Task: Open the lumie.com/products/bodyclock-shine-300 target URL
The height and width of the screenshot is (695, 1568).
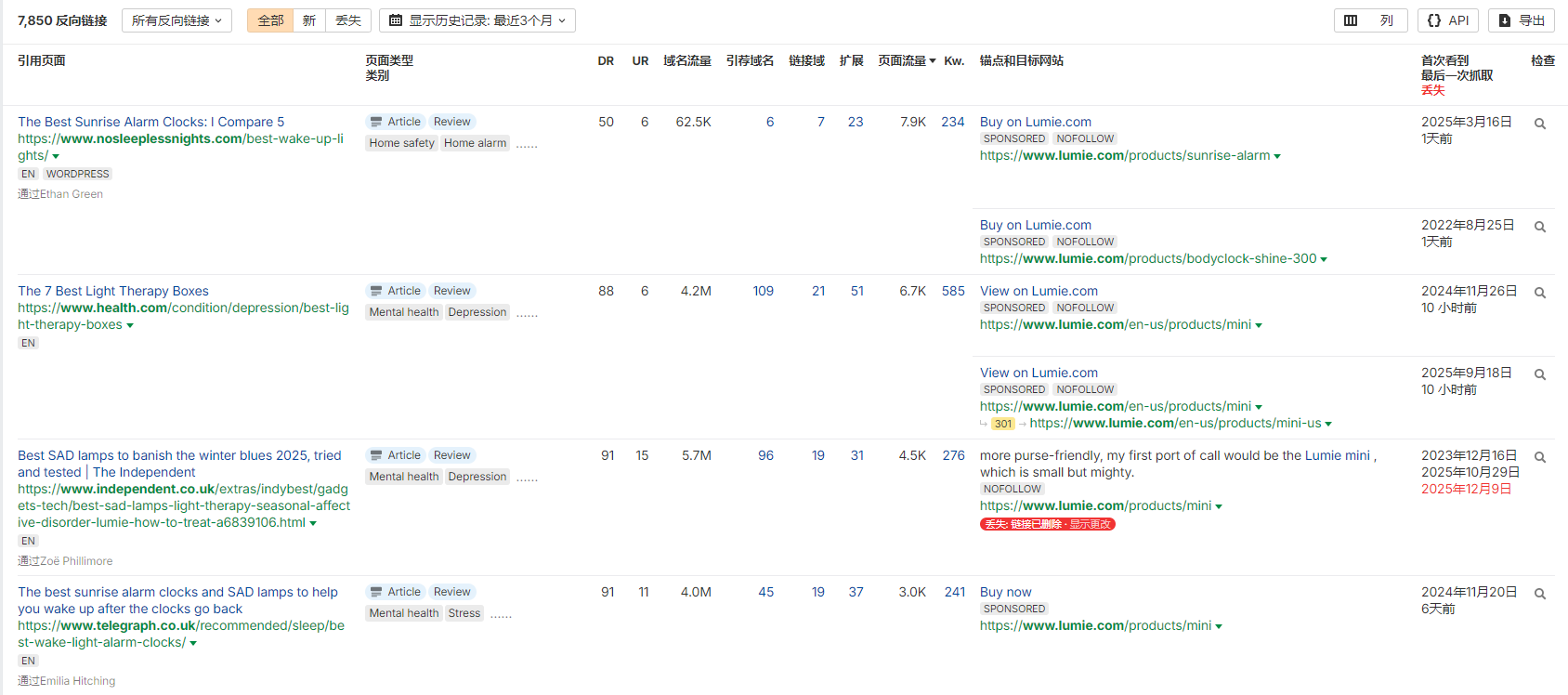Action: point(1148,258)
